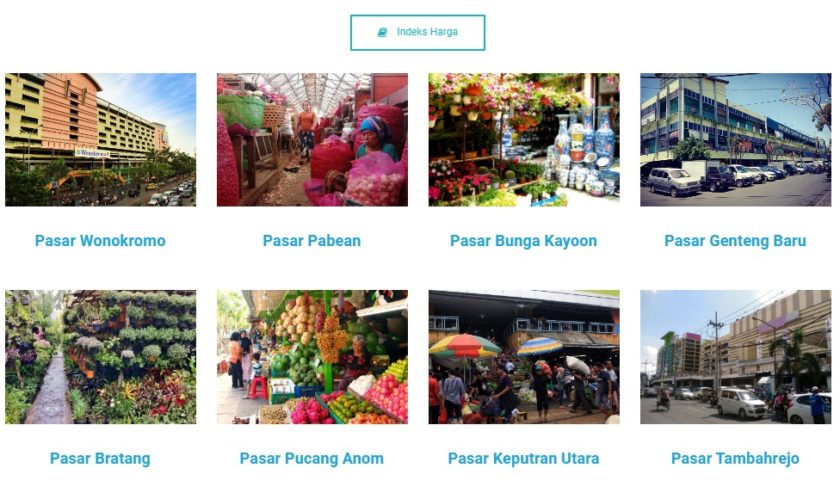Click the book icon in Indeks Harga button
The width and height of the screenshot is (840, 493).
point(382,32)
